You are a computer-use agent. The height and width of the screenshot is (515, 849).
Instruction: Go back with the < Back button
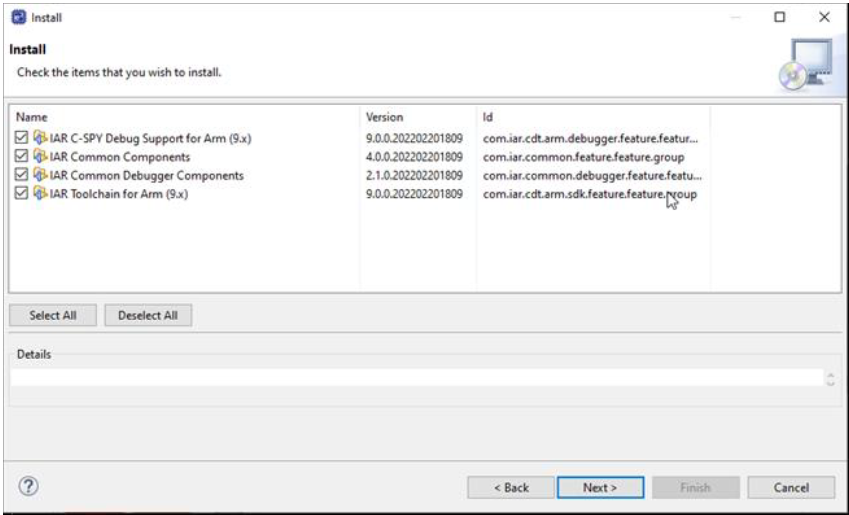pyautogui.click(x=511, y=487)
